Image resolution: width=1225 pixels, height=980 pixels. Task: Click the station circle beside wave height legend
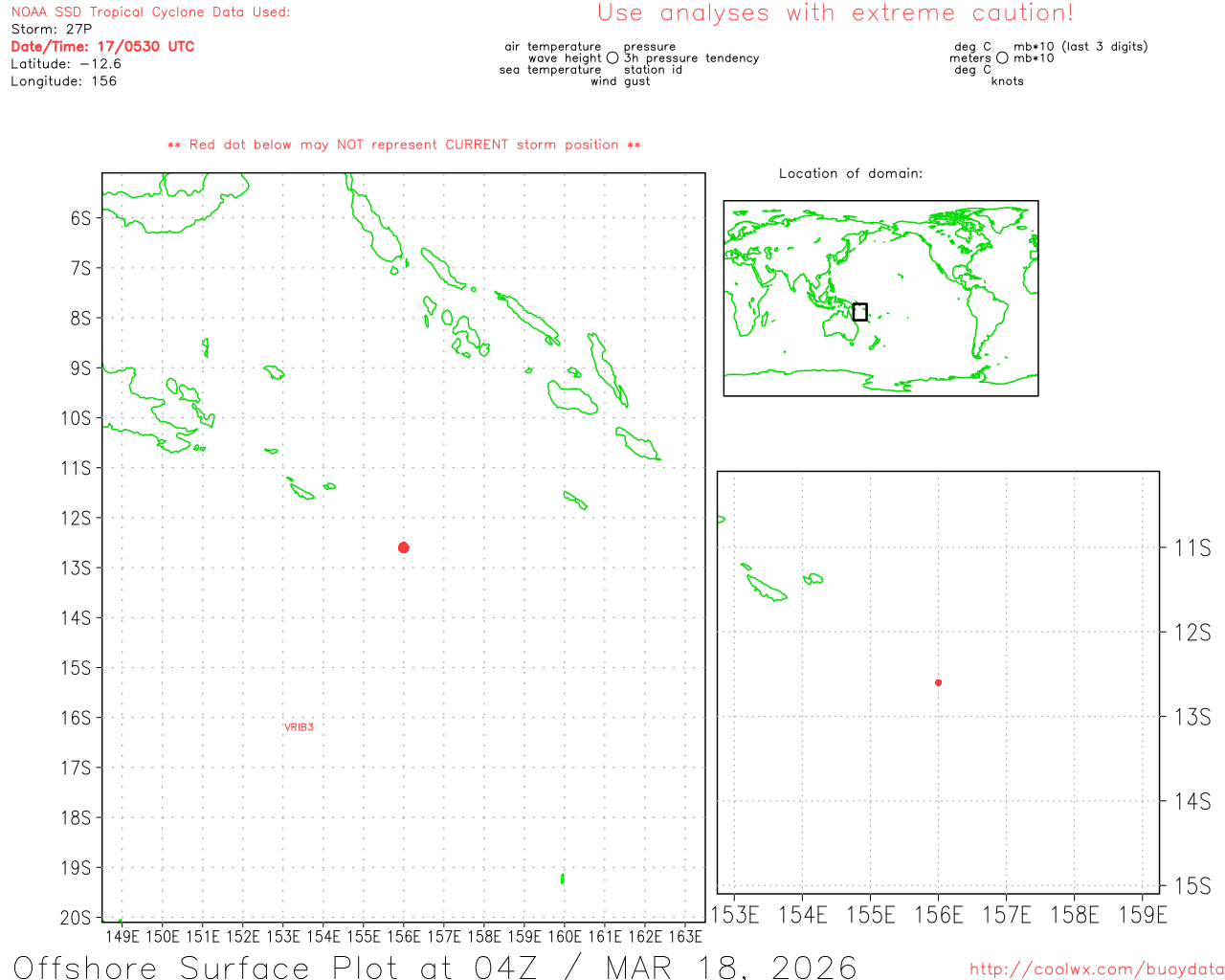(612, 58)
